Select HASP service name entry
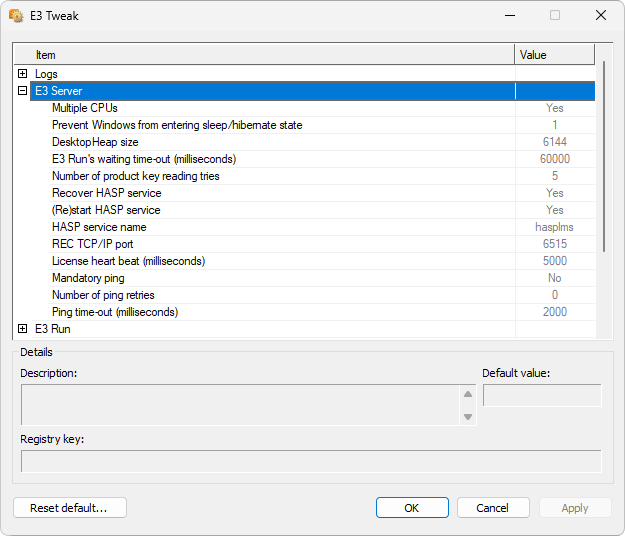This screenshot has width=625, height=536. point(99,227)
